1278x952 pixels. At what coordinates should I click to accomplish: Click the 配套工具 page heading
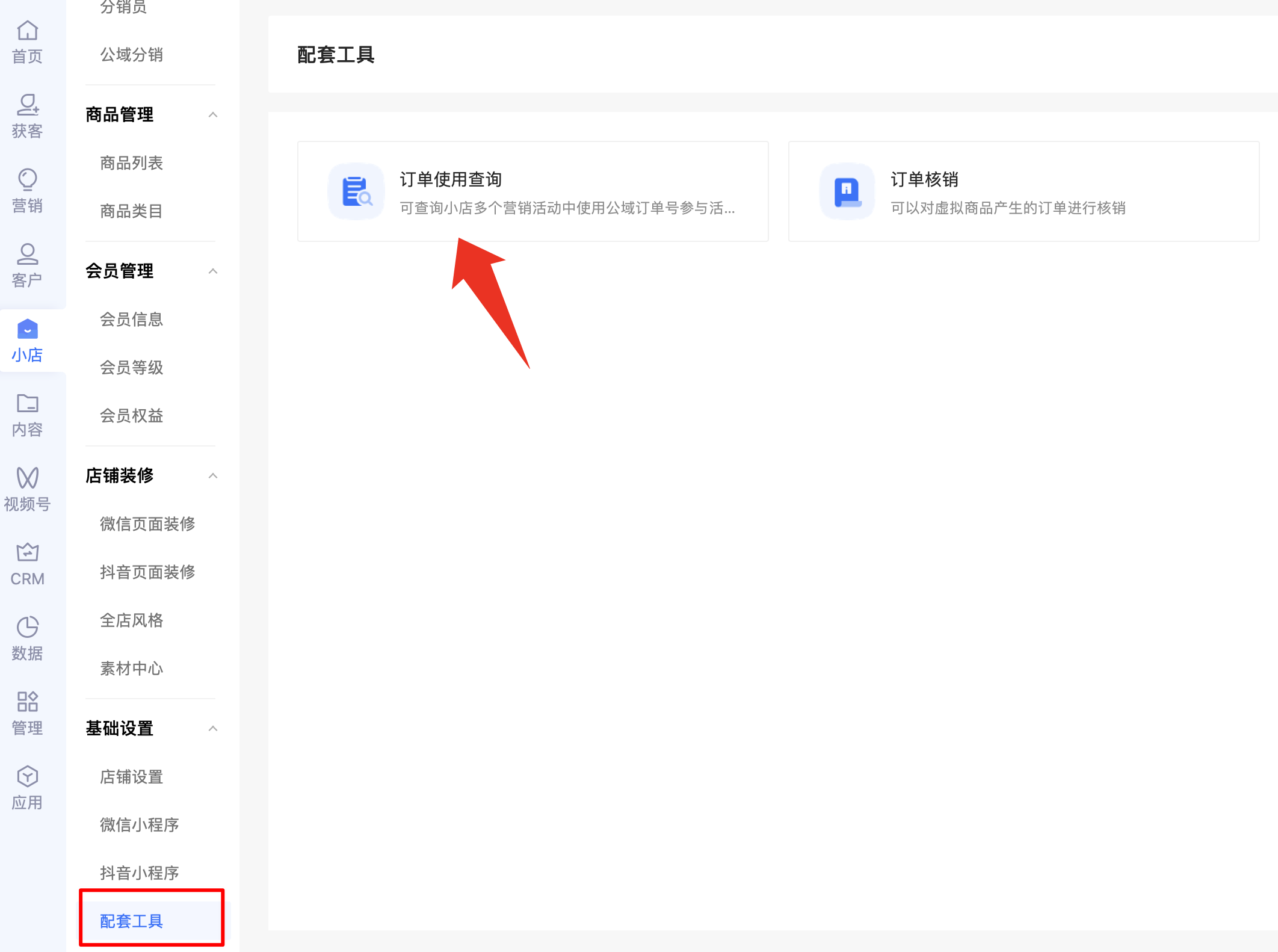point(336,55)
